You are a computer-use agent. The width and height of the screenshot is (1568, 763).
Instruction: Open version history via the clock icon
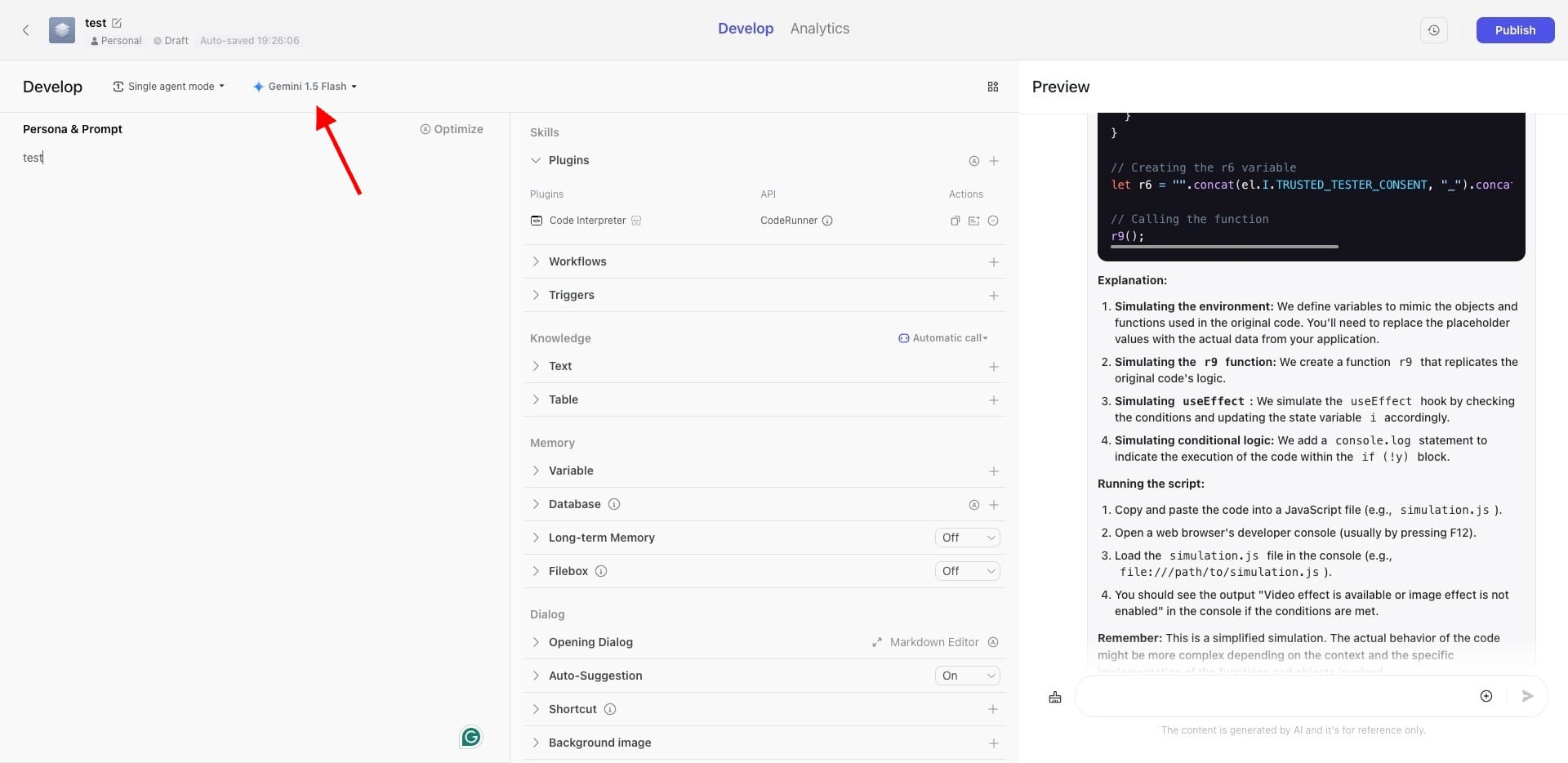coord(1434,29)
